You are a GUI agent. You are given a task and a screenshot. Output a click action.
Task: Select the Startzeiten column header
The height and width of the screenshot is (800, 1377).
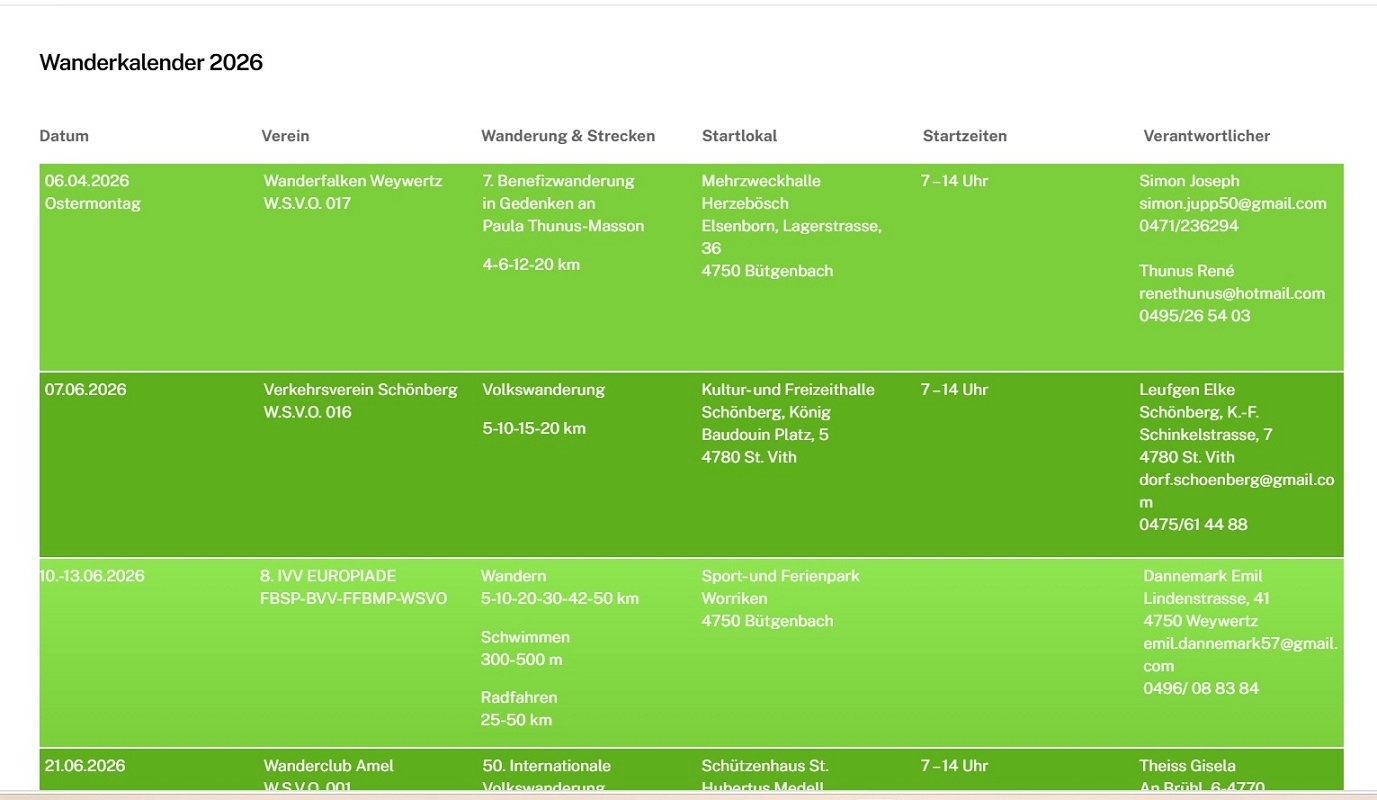pyautogui.click(x=964, y=136)
